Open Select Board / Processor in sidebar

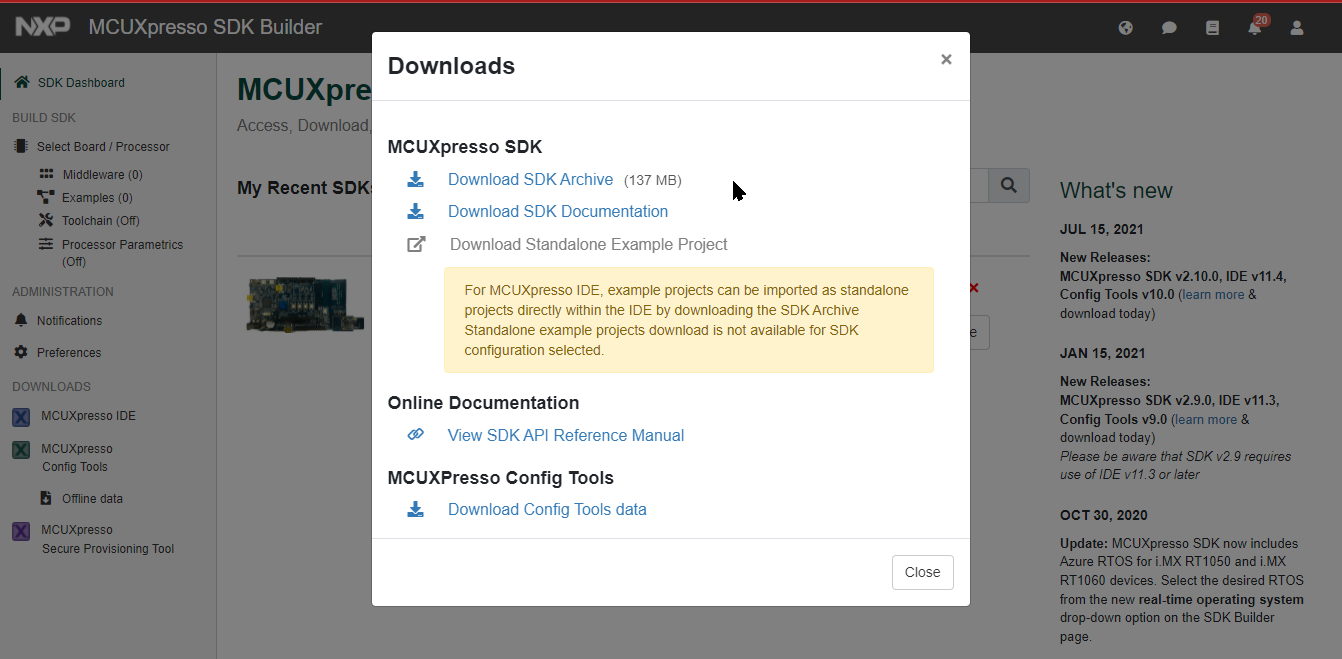coord(103,147)
